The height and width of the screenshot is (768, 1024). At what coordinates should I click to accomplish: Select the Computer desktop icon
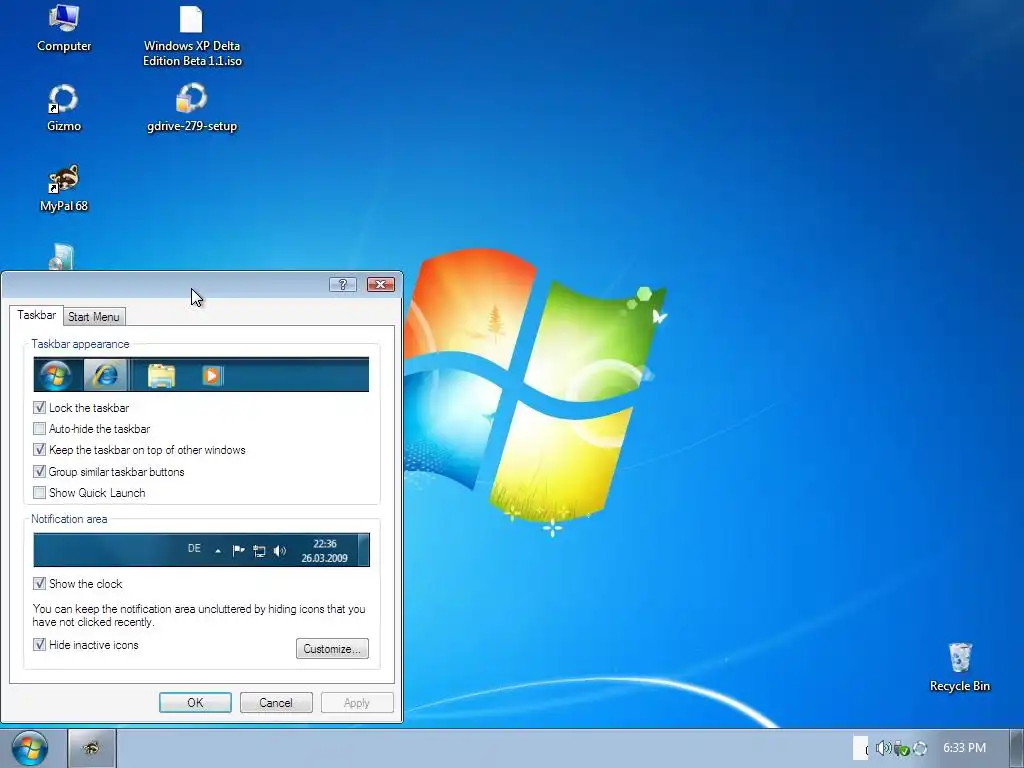(x=63, y=29)
